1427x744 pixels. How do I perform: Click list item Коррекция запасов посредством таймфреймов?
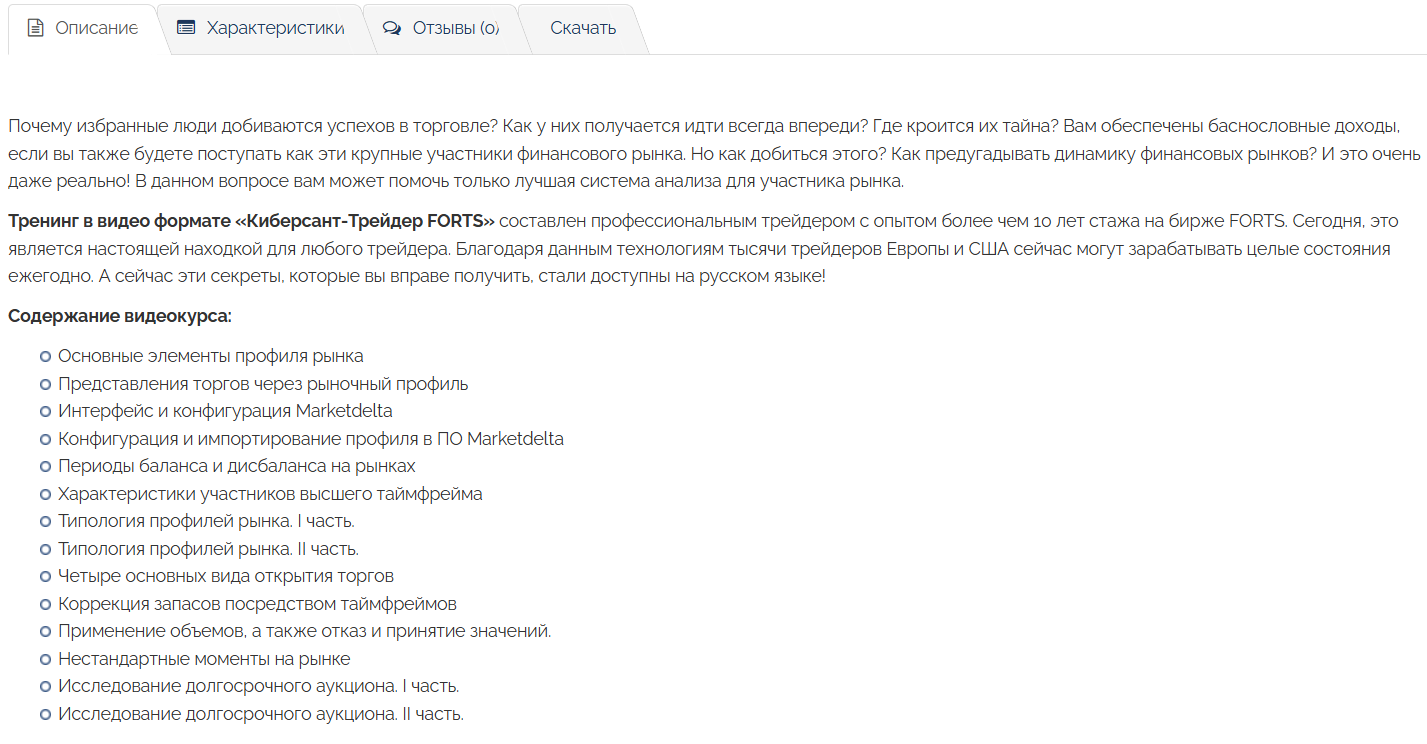[x=257, y=604]
